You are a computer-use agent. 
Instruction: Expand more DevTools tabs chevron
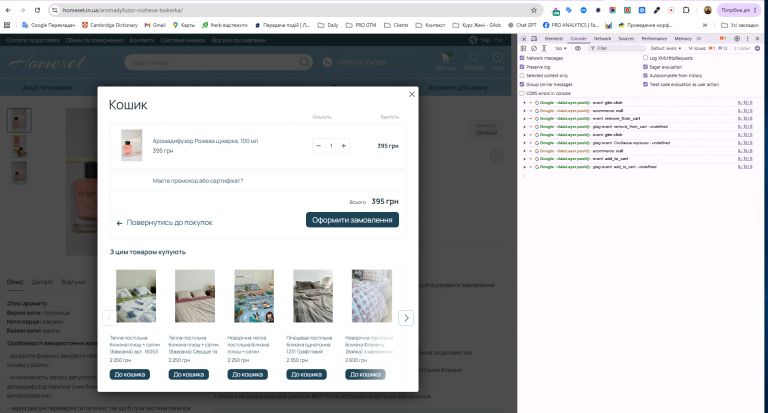click(x=699, y=38)
